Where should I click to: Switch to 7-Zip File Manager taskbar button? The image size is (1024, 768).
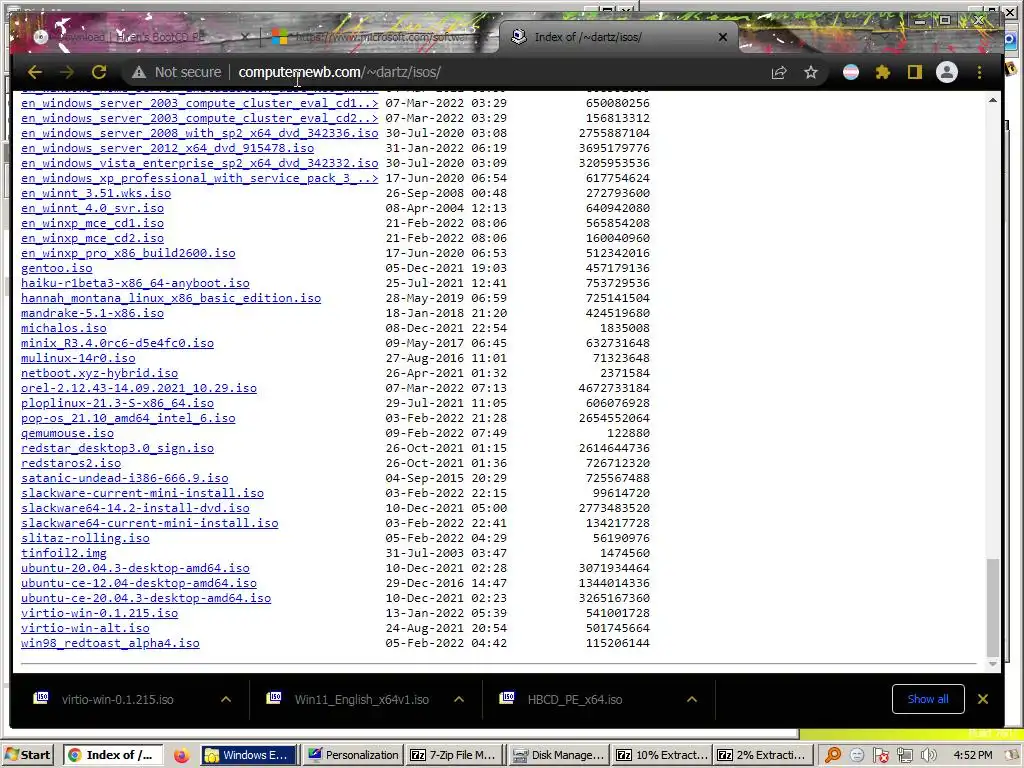point(455,755)
